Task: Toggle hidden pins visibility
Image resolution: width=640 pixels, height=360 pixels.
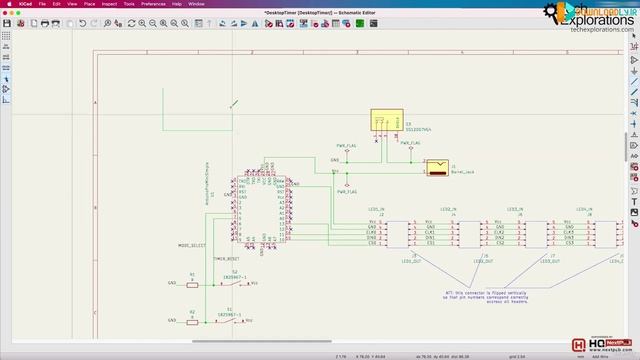Action: point(6,89)
